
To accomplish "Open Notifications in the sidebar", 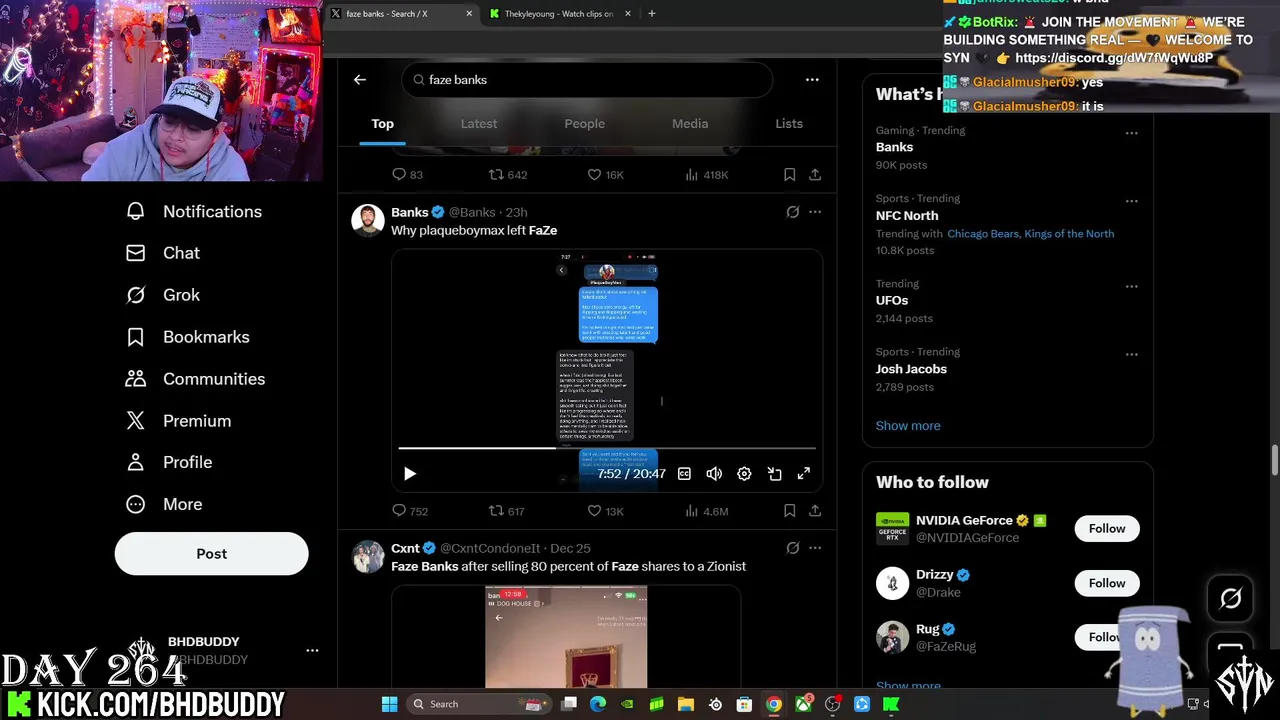I will [194, 212].
